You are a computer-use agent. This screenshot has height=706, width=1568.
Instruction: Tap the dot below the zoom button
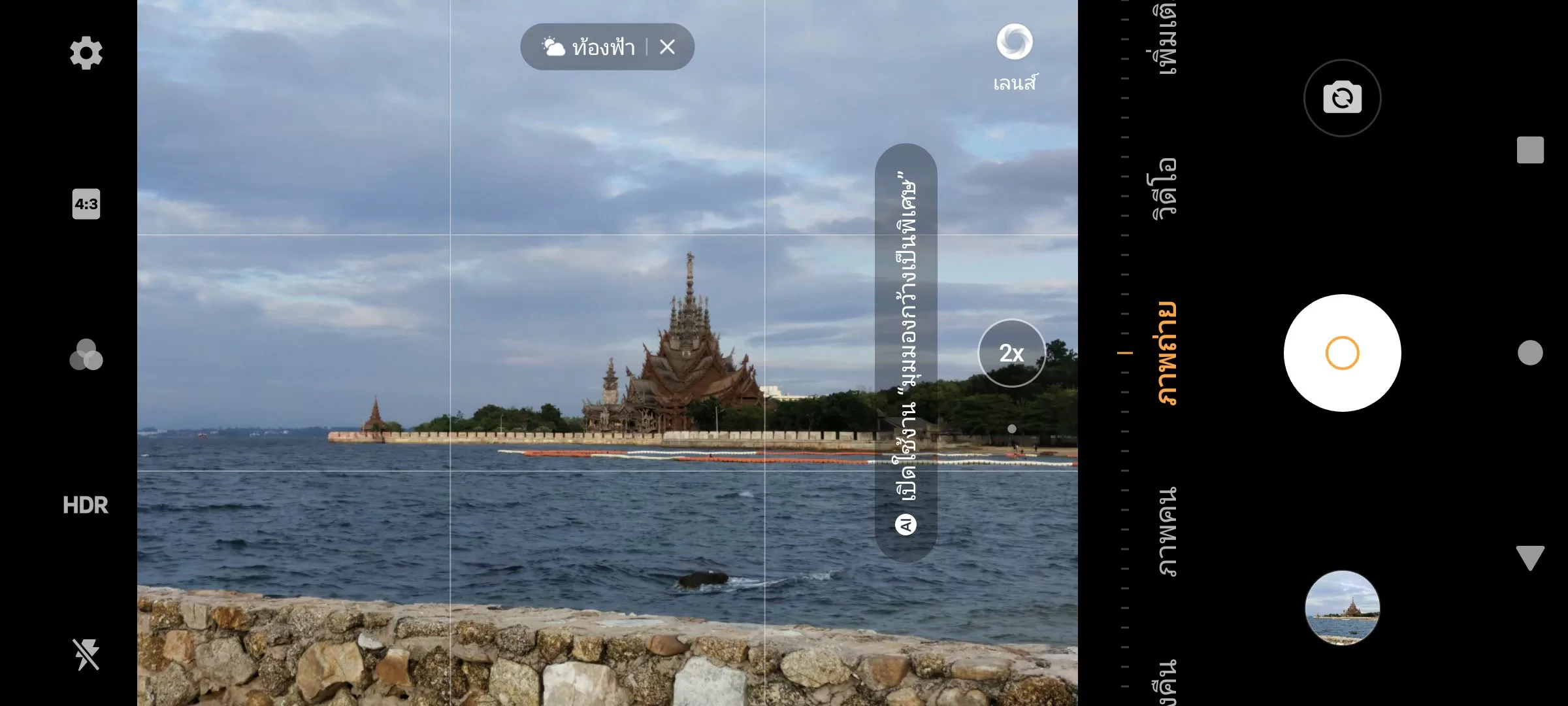1012,429
